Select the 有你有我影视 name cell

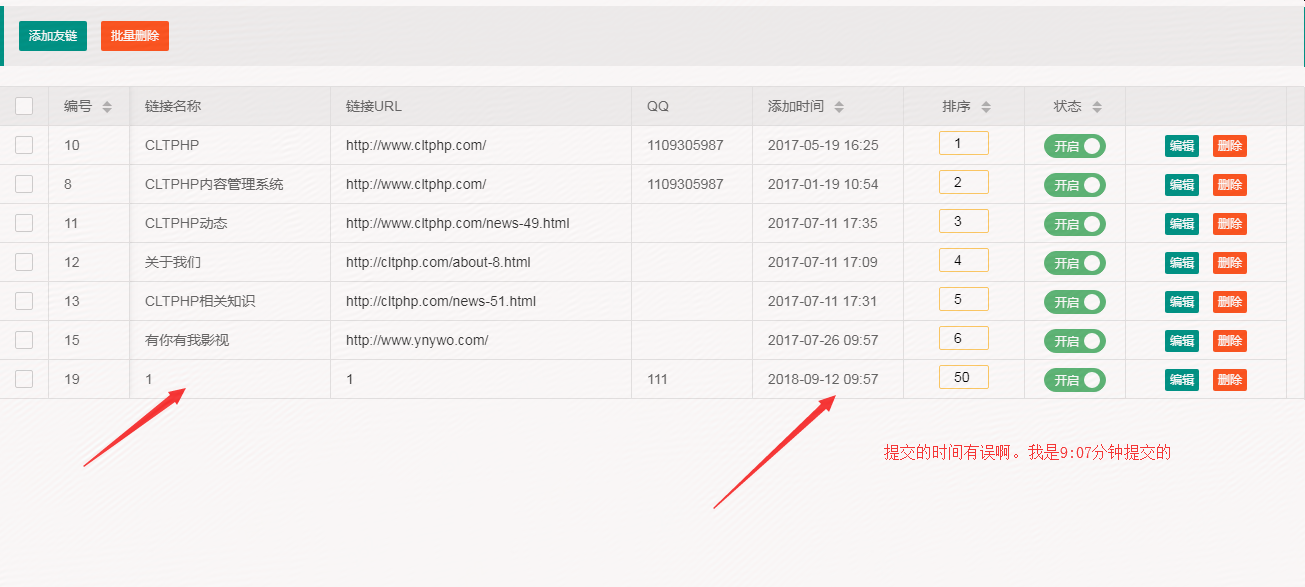tap(230, 340)
